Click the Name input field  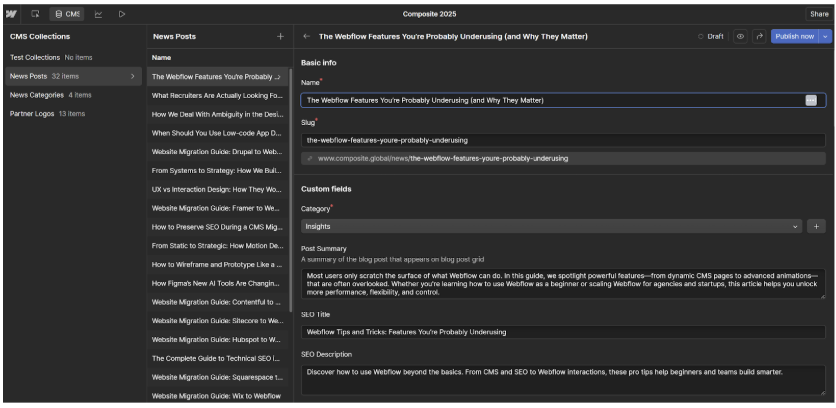coord(564,100)
